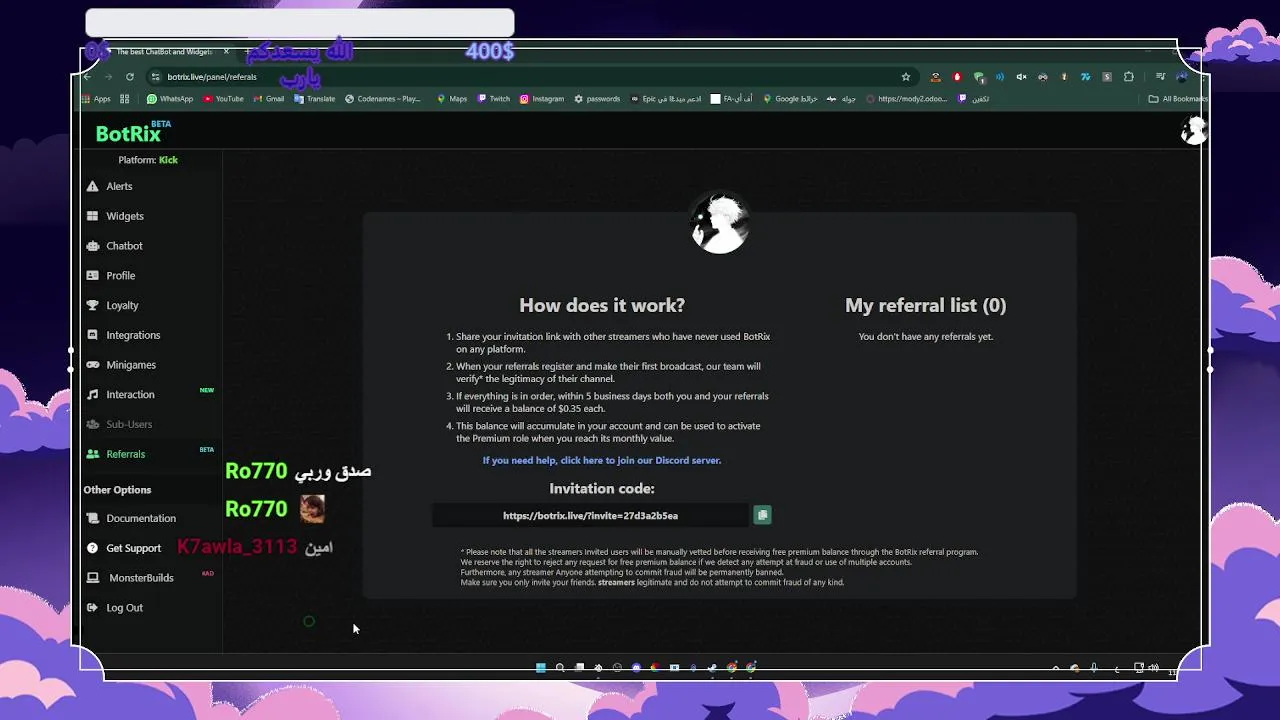The height and width of the screenshot is (720, 1280).
Task: Reload the page in the browser
Action: [130, 76]
